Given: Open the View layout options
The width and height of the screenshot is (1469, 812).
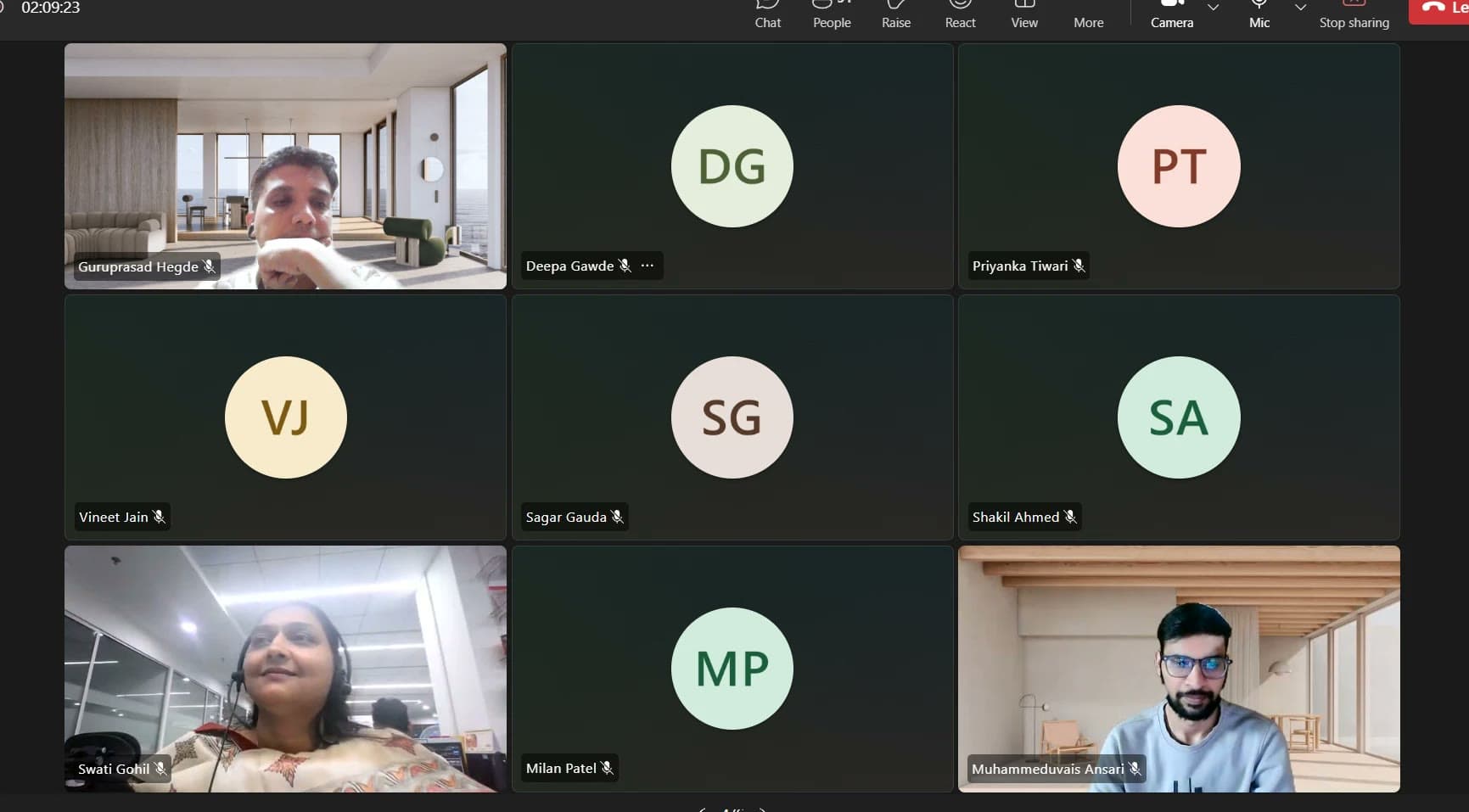Looking at the screenshot, I should 1024,14.
